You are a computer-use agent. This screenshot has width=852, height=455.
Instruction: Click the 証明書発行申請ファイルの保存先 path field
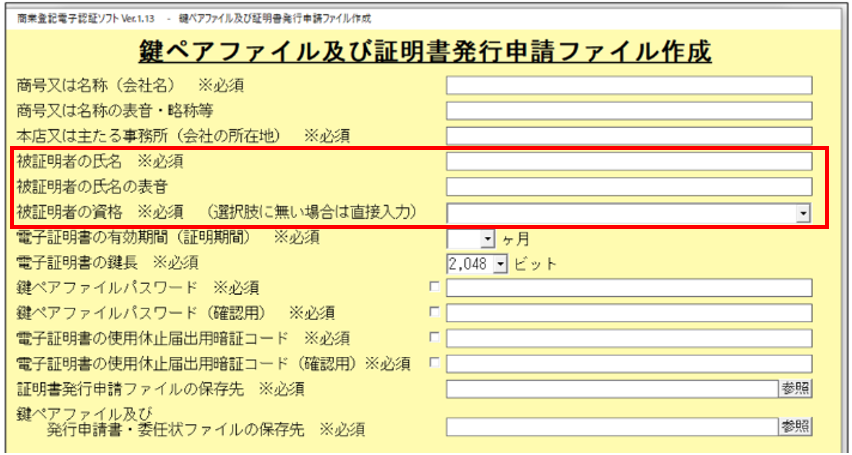point(611,389)
